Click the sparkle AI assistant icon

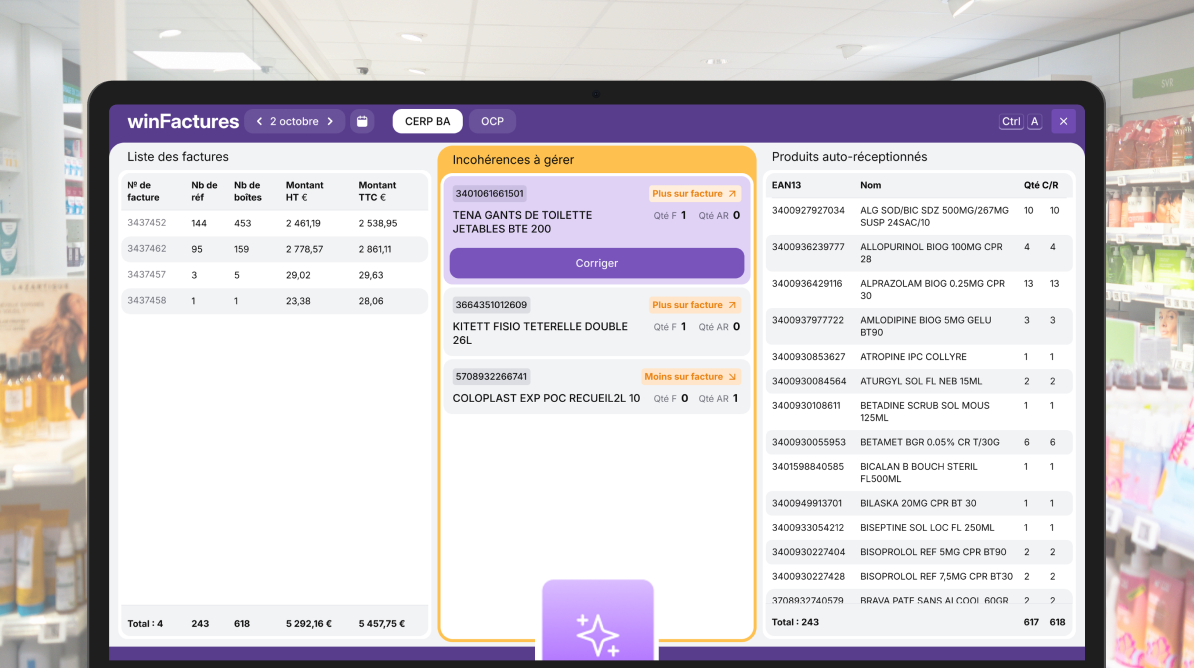597,634
